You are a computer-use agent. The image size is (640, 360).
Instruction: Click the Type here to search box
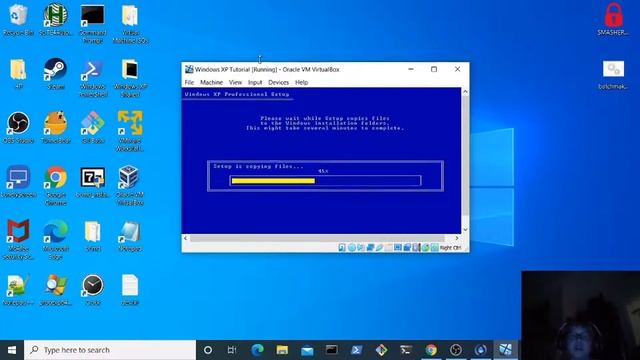[110, 350]
